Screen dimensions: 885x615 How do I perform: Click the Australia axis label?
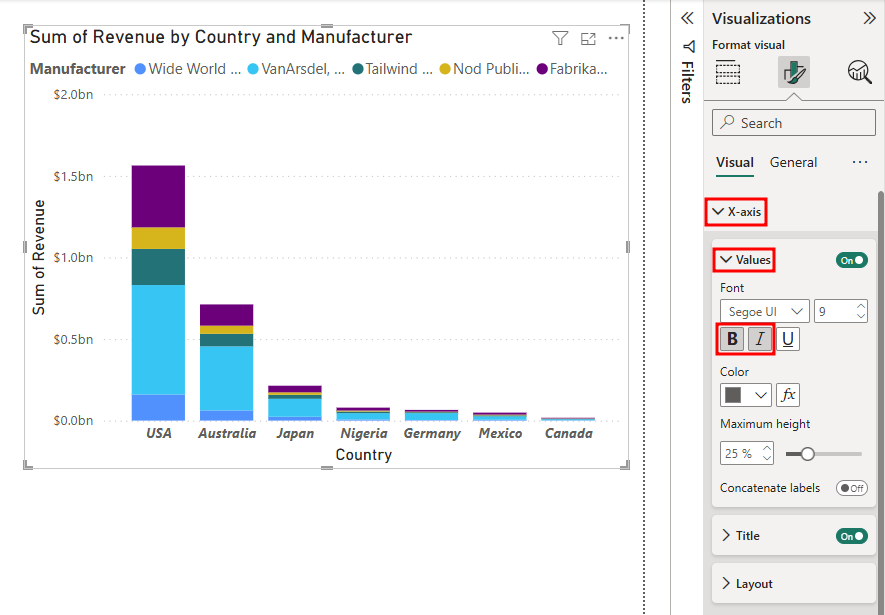coord(227,433)
